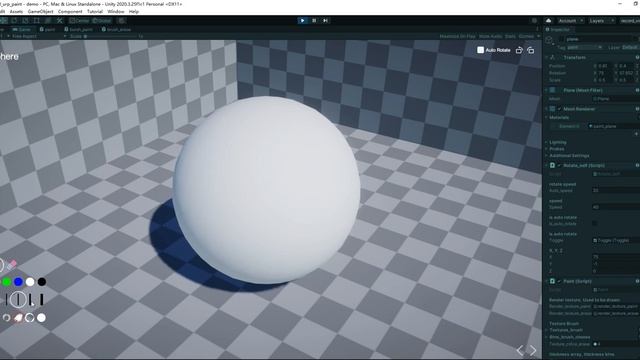Open cloud services icon in toolbar

[549, 20]
